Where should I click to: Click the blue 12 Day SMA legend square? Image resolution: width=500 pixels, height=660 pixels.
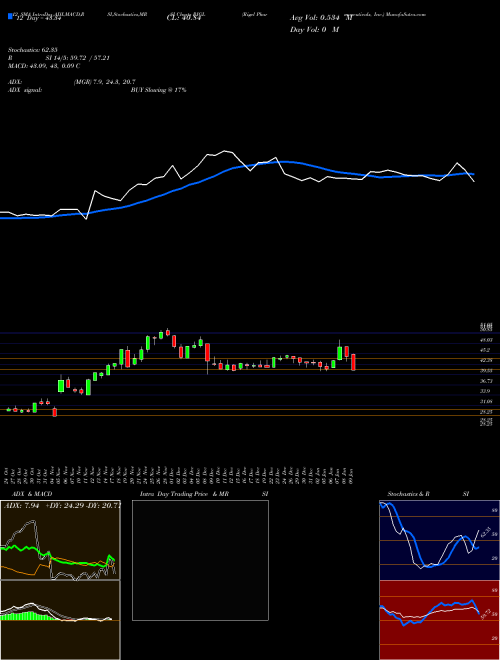pos(11,17)
